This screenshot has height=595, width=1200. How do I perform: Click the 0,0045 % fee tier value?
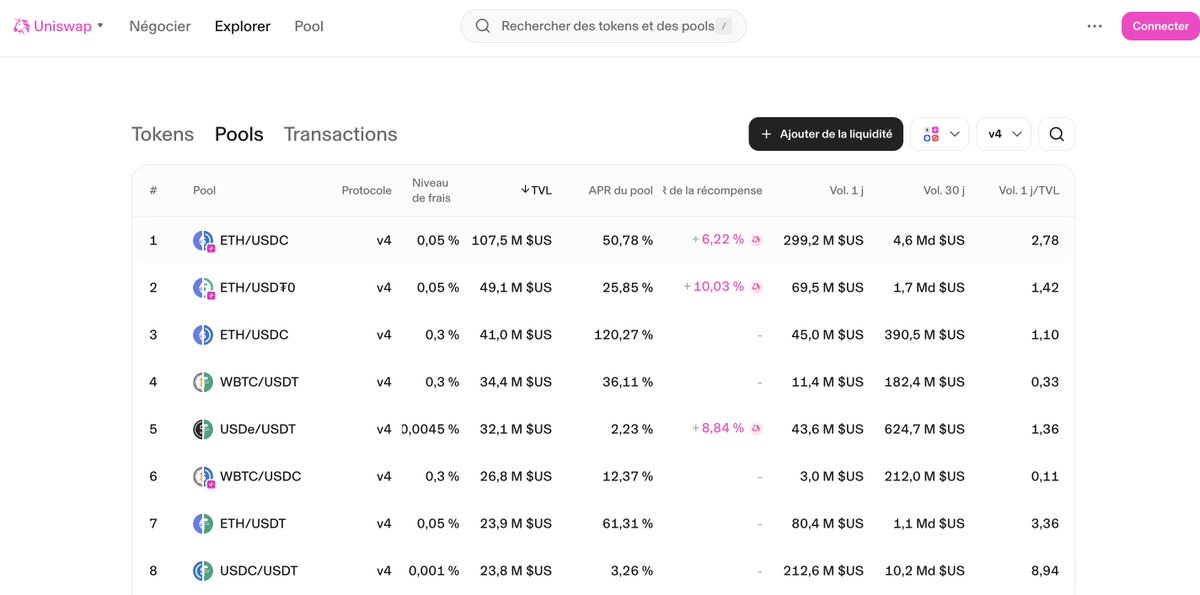tap(431, 429)
